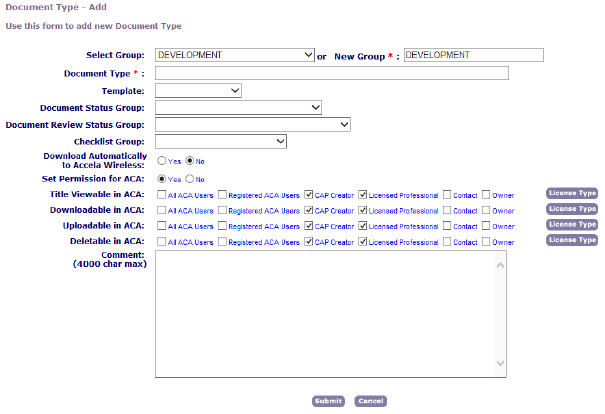Submit the new Document Type form

coord(328,401)
